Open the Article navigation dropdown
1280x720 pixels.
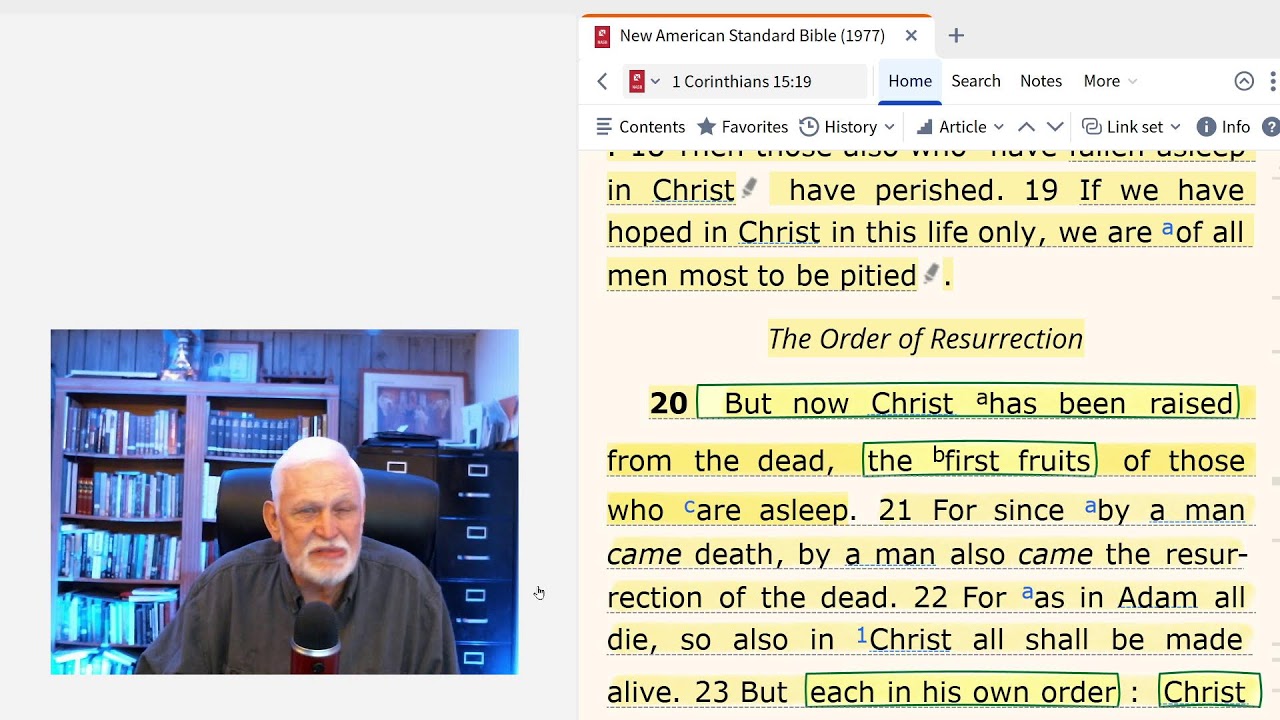click(960, 127)
